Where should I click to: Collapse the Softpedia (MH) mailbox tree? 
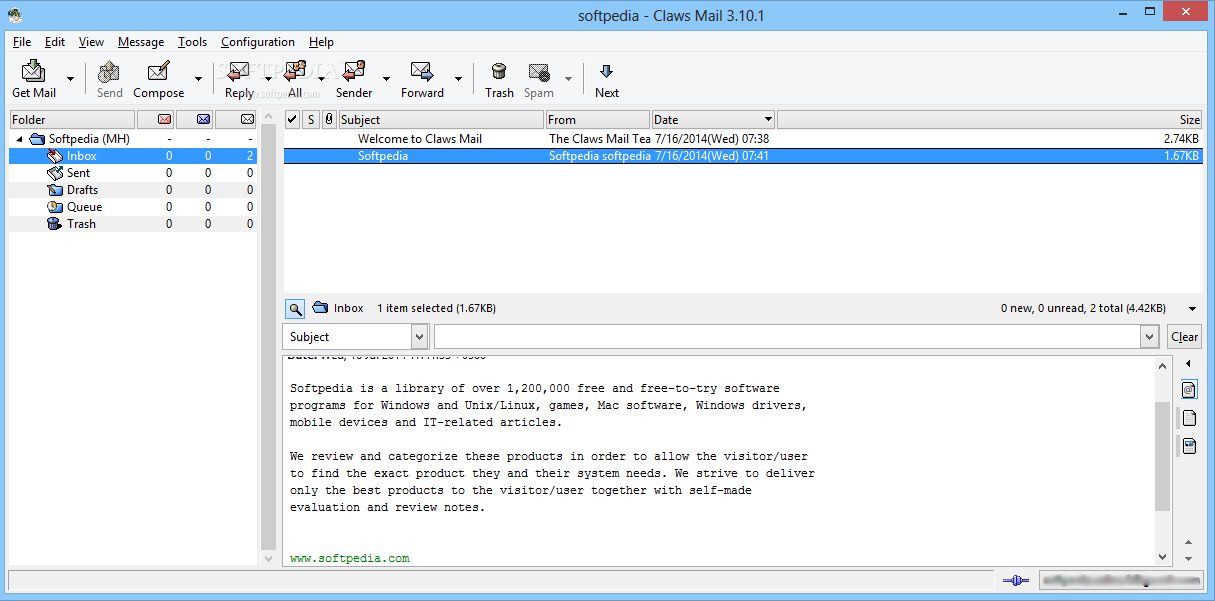click(x=19, y=139)
